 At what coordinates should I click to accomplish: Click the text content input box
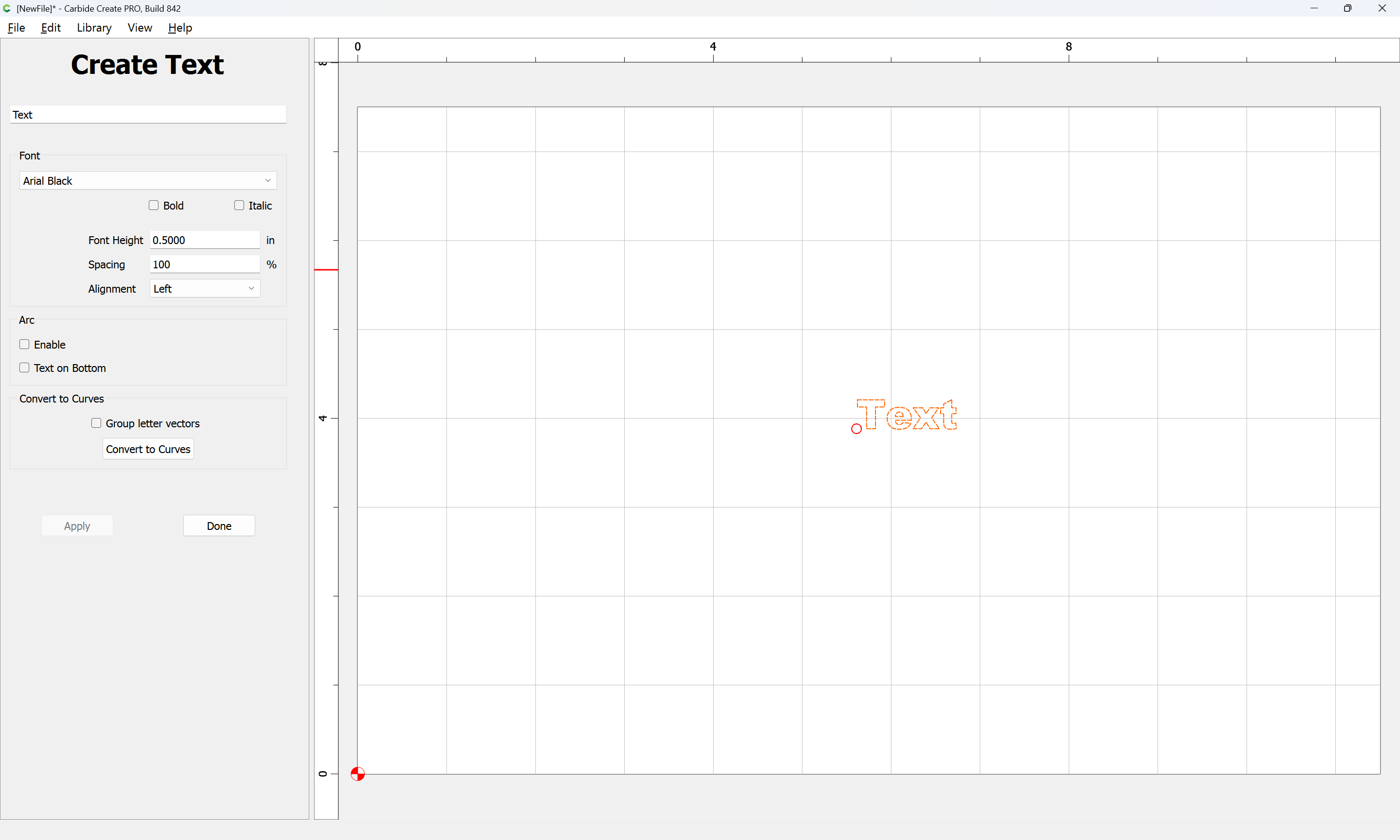[x=148, y=115]
